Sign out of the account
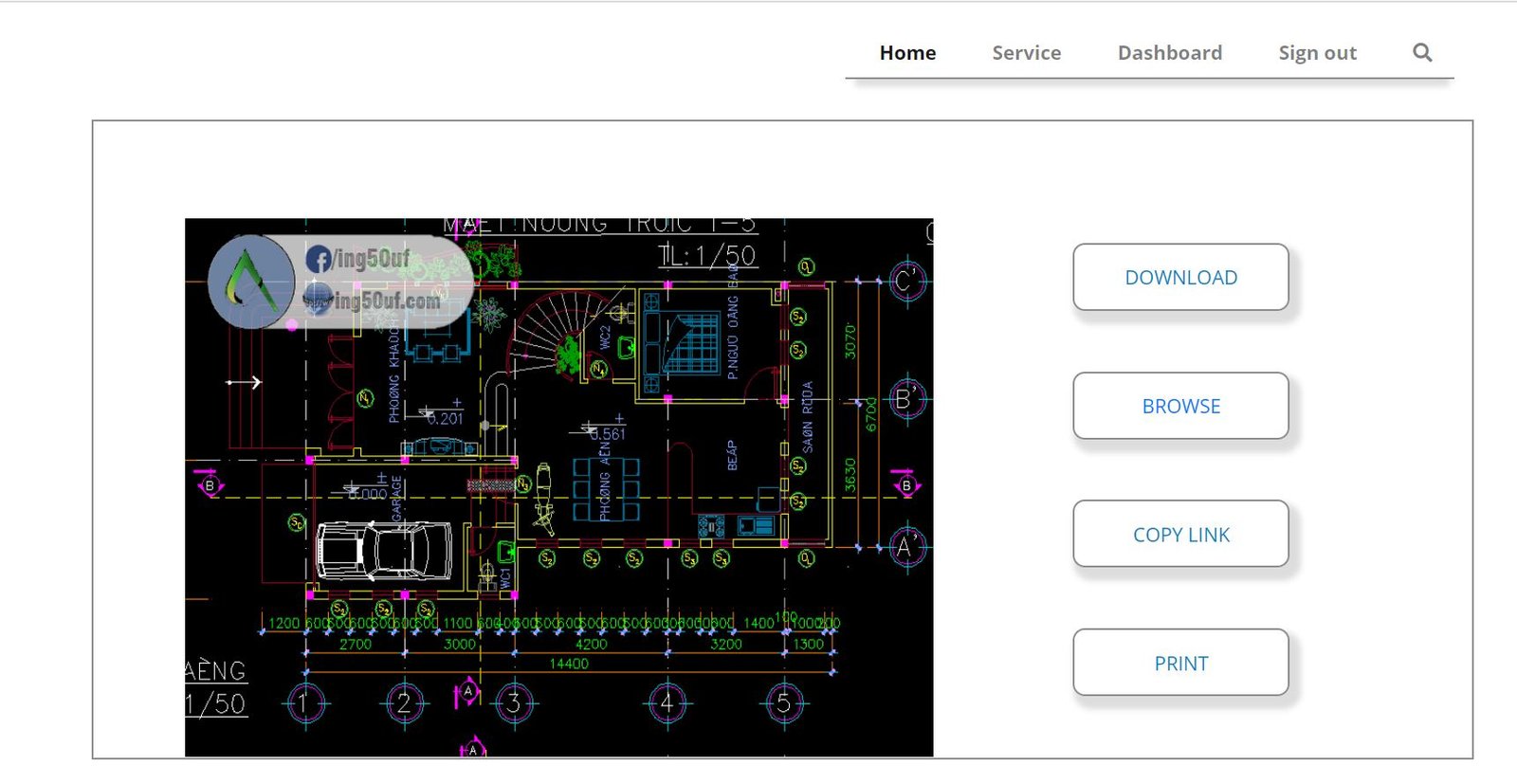Viewport: 1517px width, 784px height. [x=1317, y=53]
